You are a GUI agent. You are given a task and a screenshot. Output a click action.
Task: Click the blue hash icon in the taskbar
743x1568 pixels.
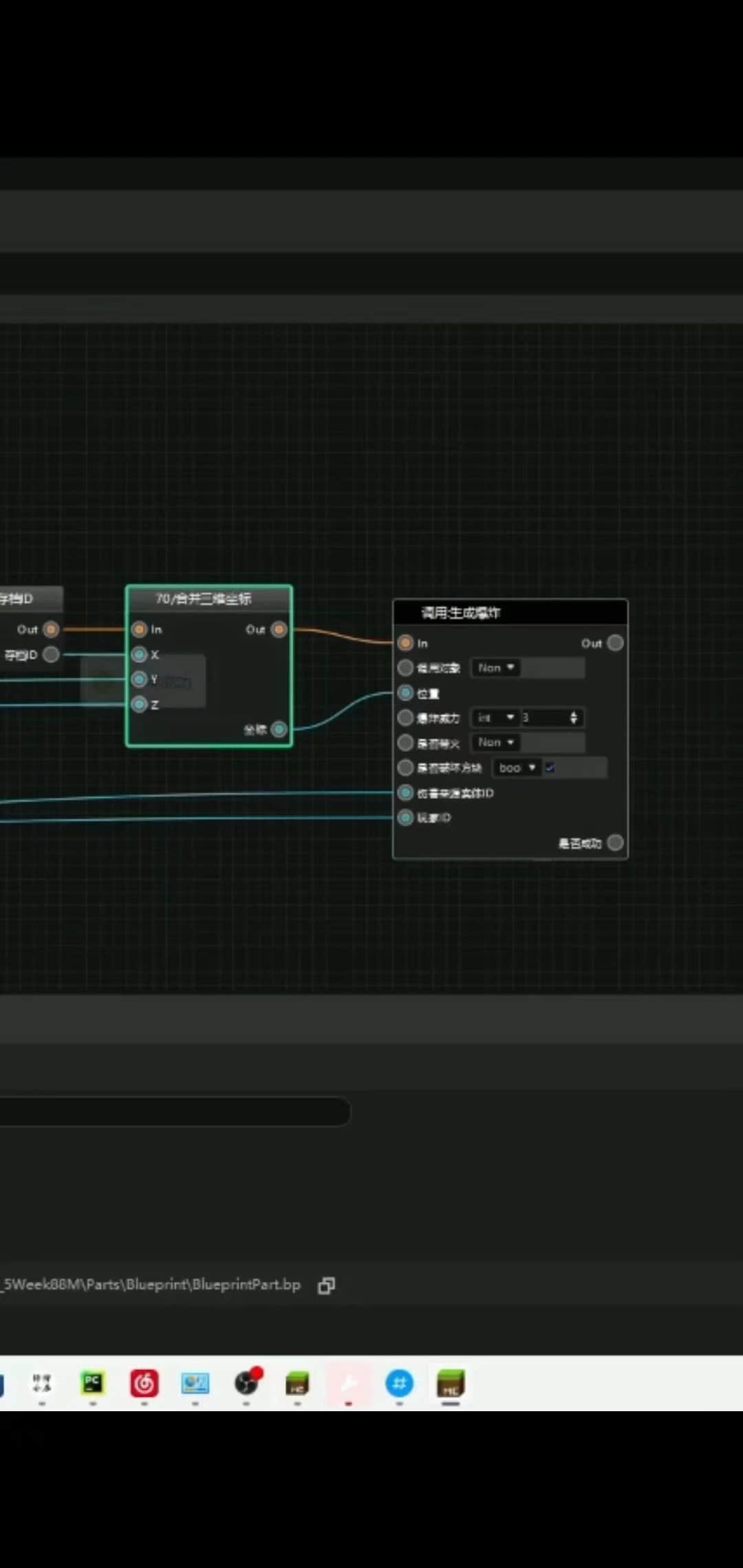(399, 1382)
